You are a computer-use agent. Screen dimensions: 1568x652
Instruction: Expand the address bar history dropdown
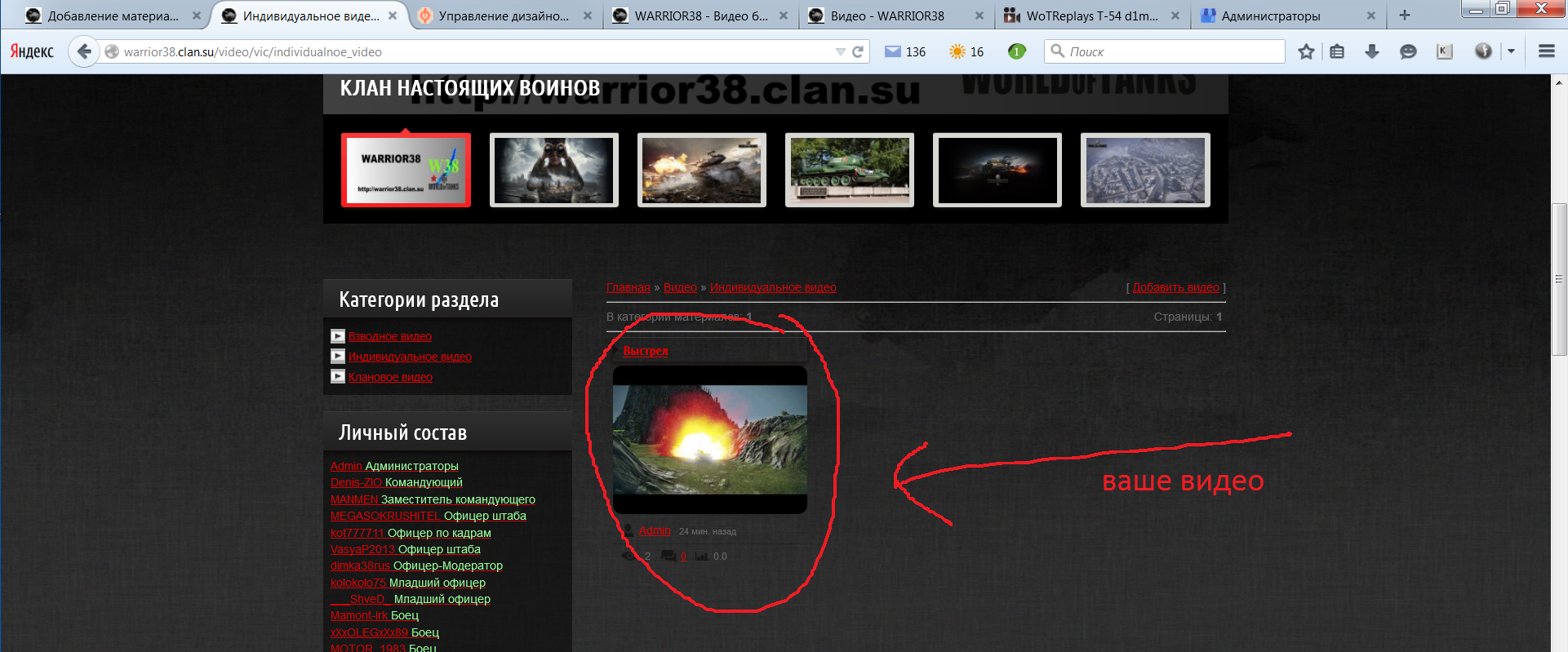pyautogui.click(x=840, y=51)
